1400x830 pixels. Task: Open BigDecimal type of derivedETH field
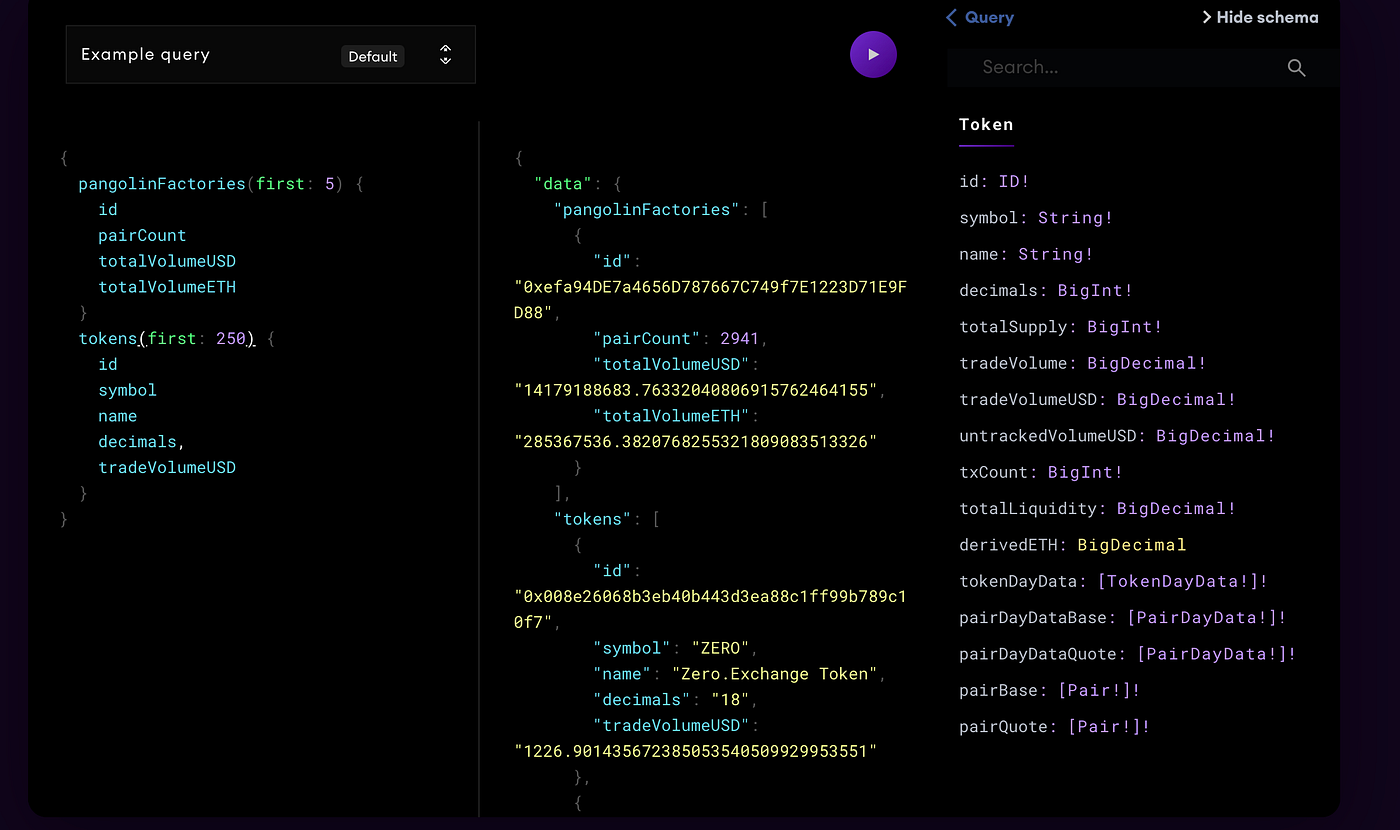click(1131, 545)
